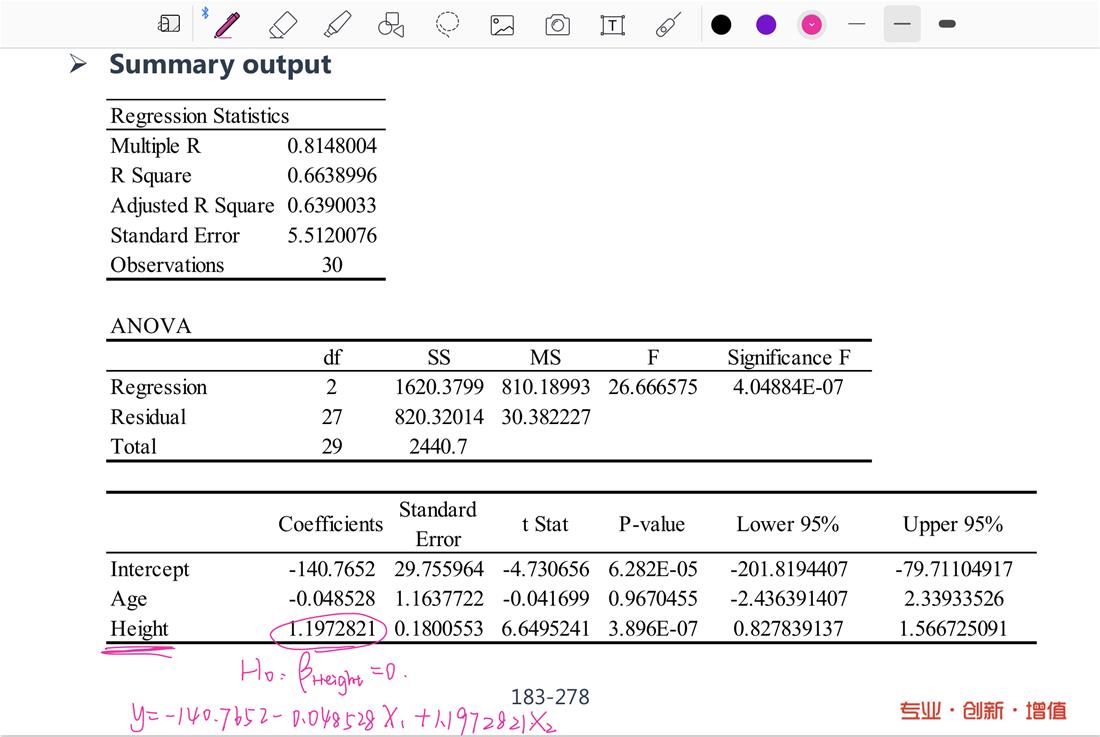
Task: Select the medium stroke width
Action: pyautogui.click(x=902, y=24)
